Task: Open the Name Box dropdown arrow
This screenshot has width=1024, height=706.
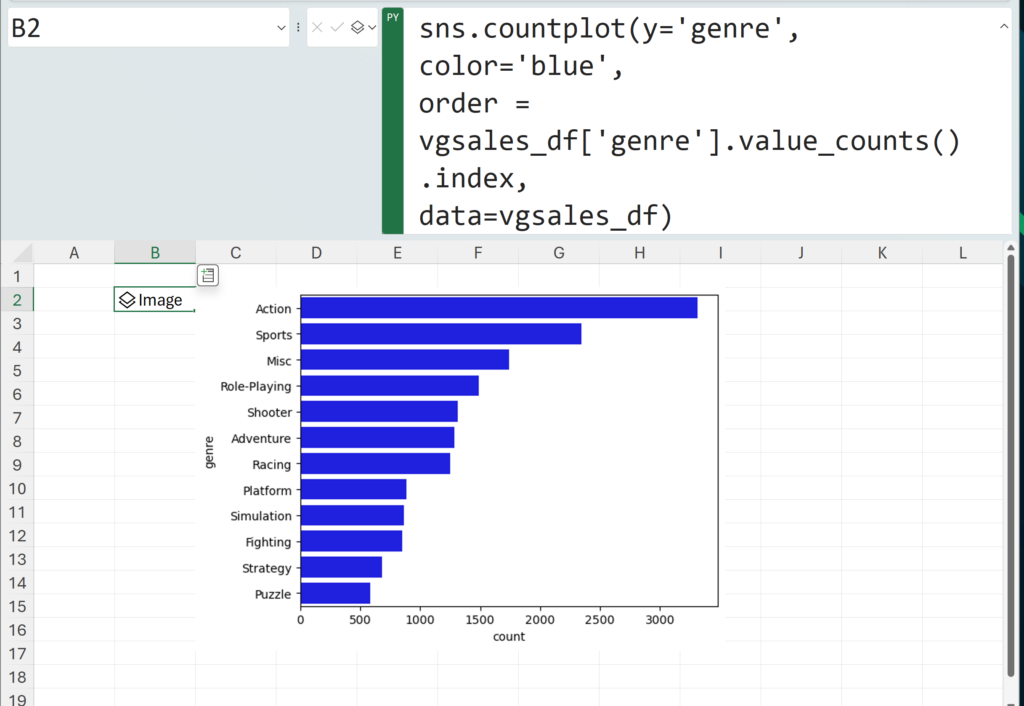Action: [x=281, y=29]
